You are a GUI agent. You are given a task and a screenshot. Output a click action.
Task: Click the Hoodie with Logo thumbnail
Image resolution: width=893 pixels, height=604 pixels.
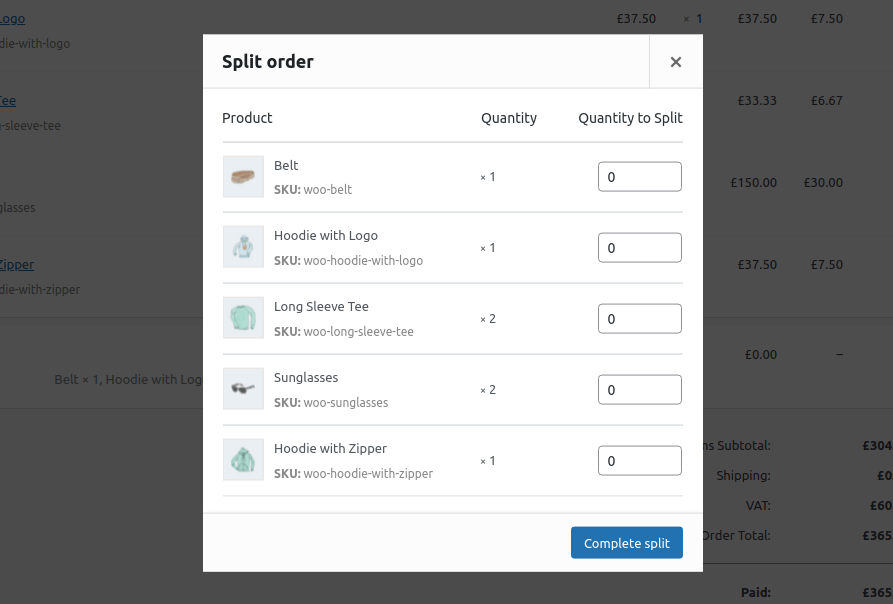pos(243,247)
